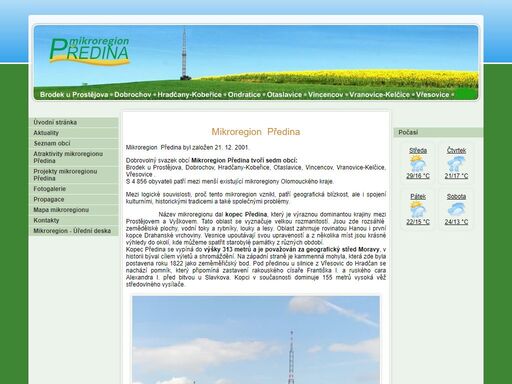Click founding date '21. 12. 2001'
The height and width of the screenshot is (384, 512).
coord(231,147)
